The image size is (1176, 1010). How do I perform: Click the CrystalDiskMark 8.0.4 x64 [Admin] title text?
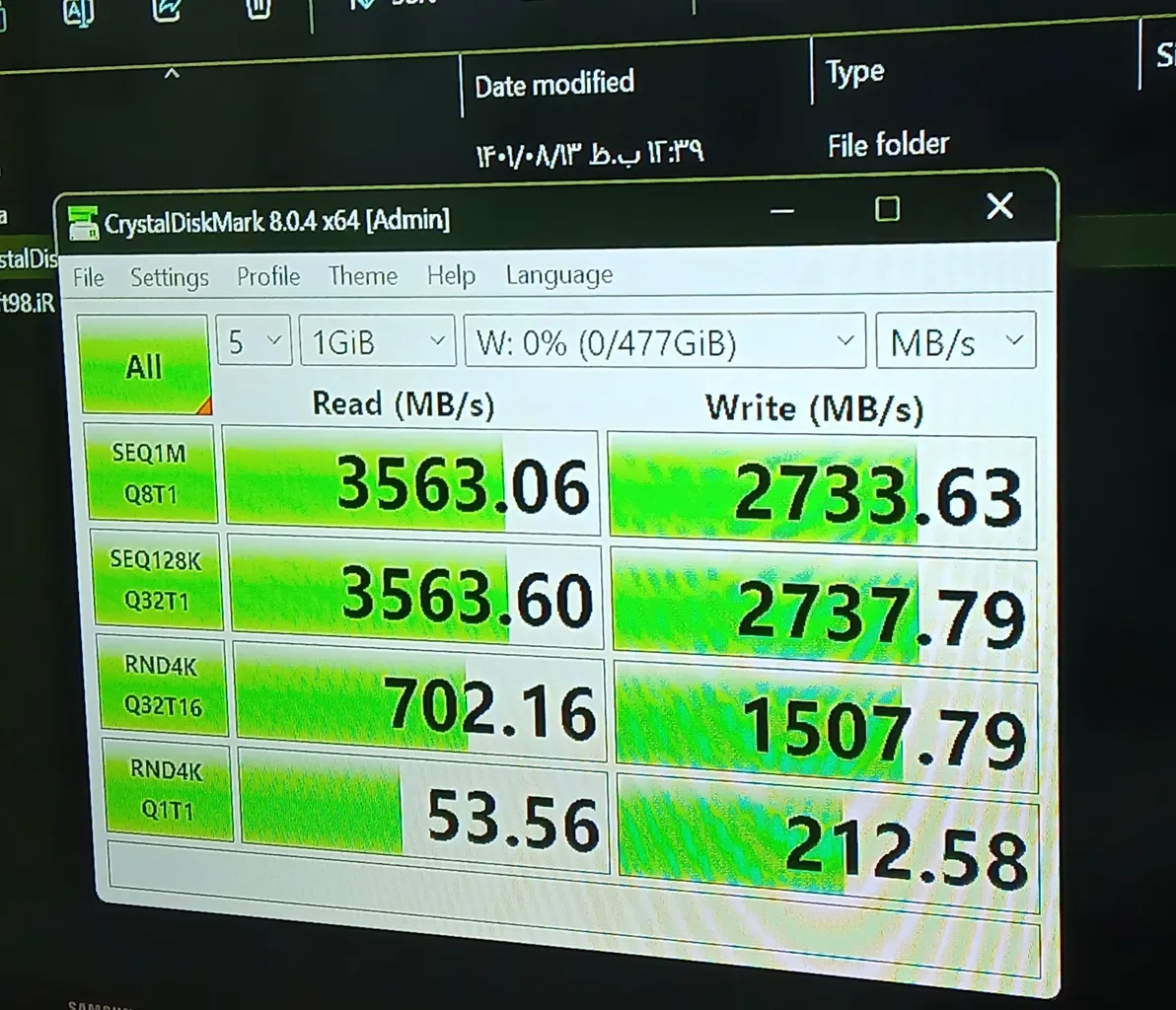click(x=277, y=222)
